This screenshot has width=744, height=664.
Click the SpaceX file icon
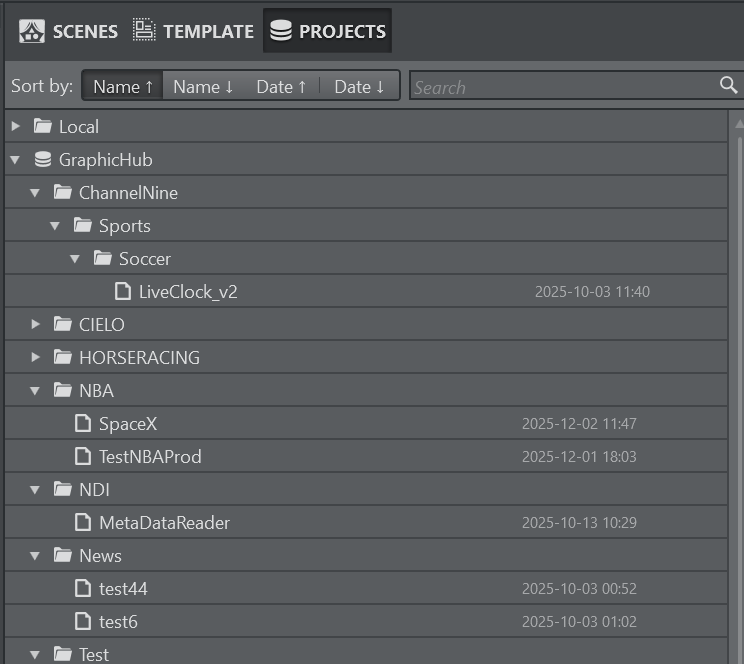pyautogui.click(x=83, y=424)
